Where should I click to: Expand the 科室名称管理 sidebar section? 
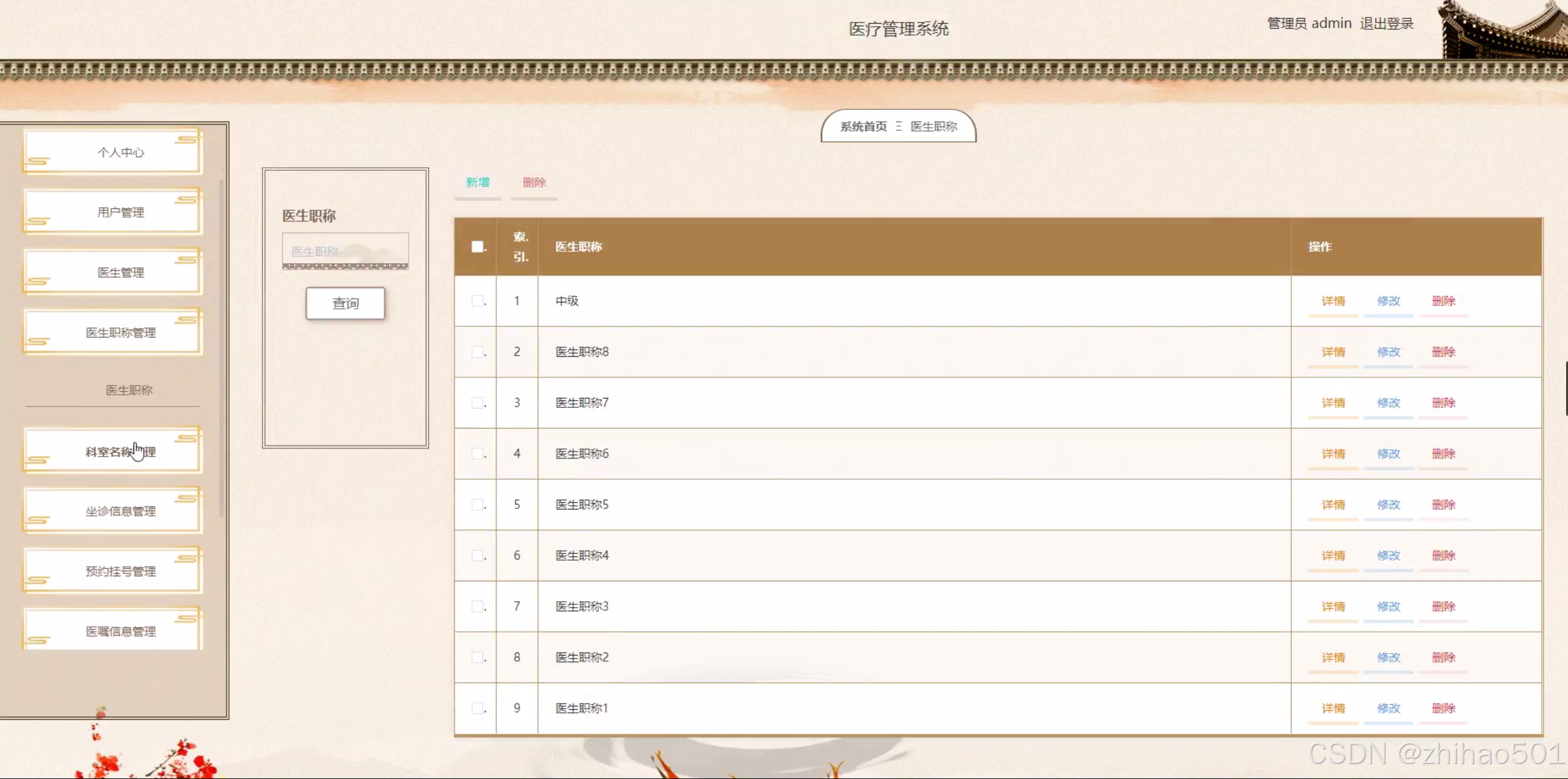point(120,452)
